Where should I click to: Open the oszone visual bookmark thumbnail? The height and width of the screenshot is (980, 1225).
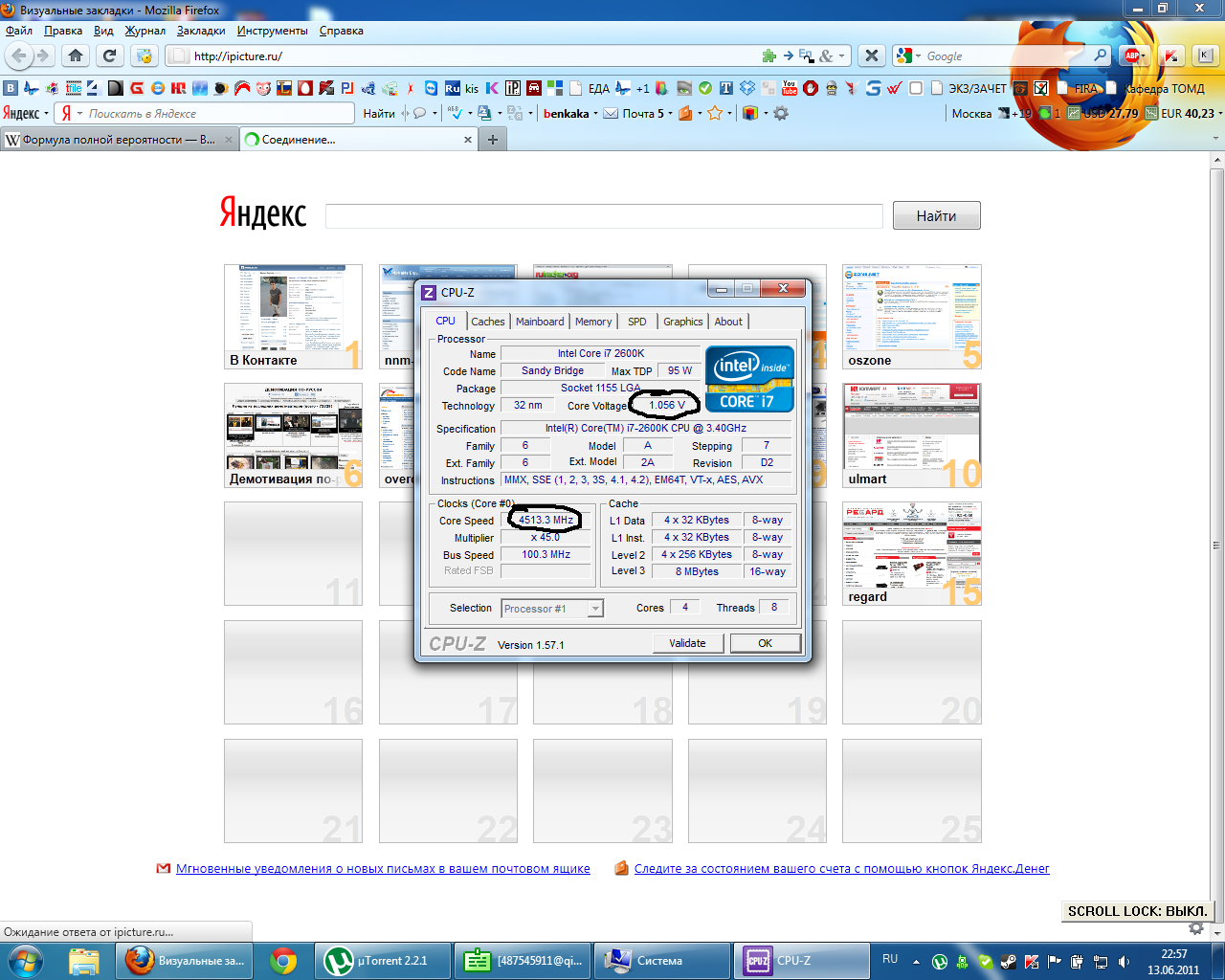pos(911,317)
